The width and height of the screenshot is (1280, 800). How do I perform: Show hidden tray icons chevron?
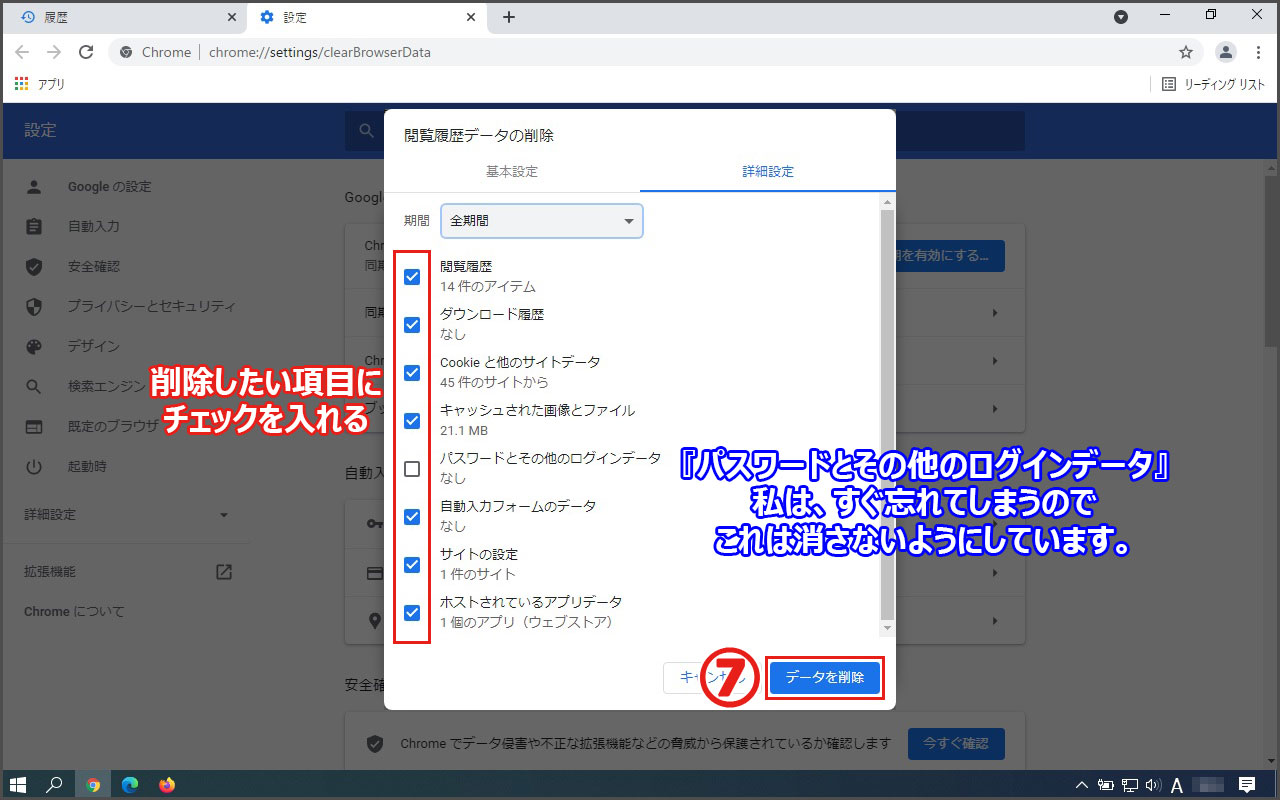1082,785
